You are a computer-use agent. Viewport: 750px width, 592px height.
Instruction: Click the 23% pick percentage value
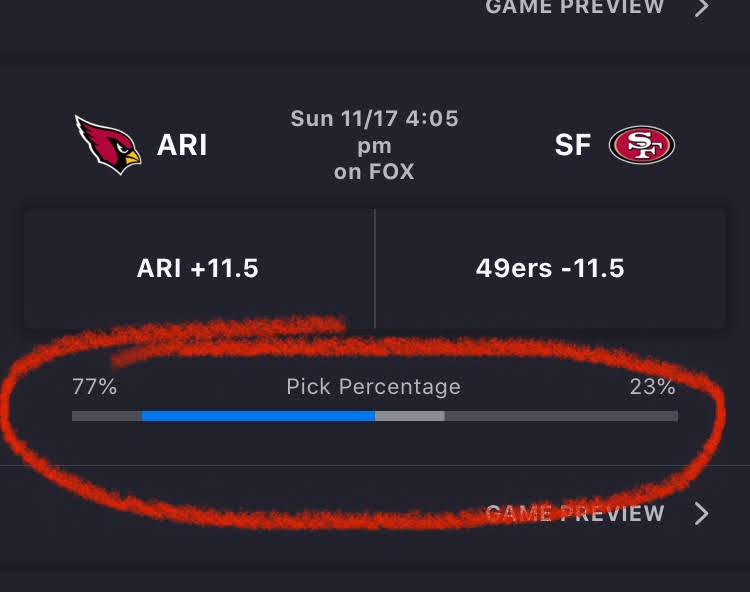point(653,387)
